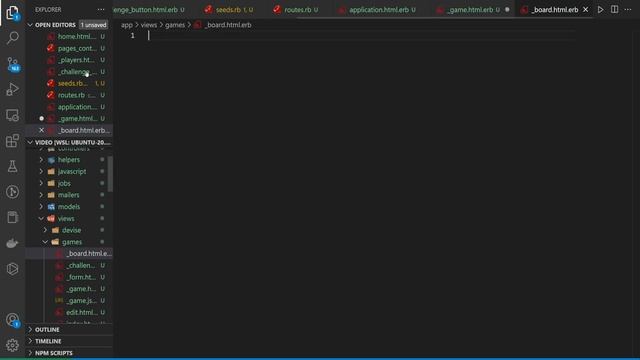Open the Manage gear settings icon
Image resolution: width=640 pixels, height=360 pixels.
(13, 345)
